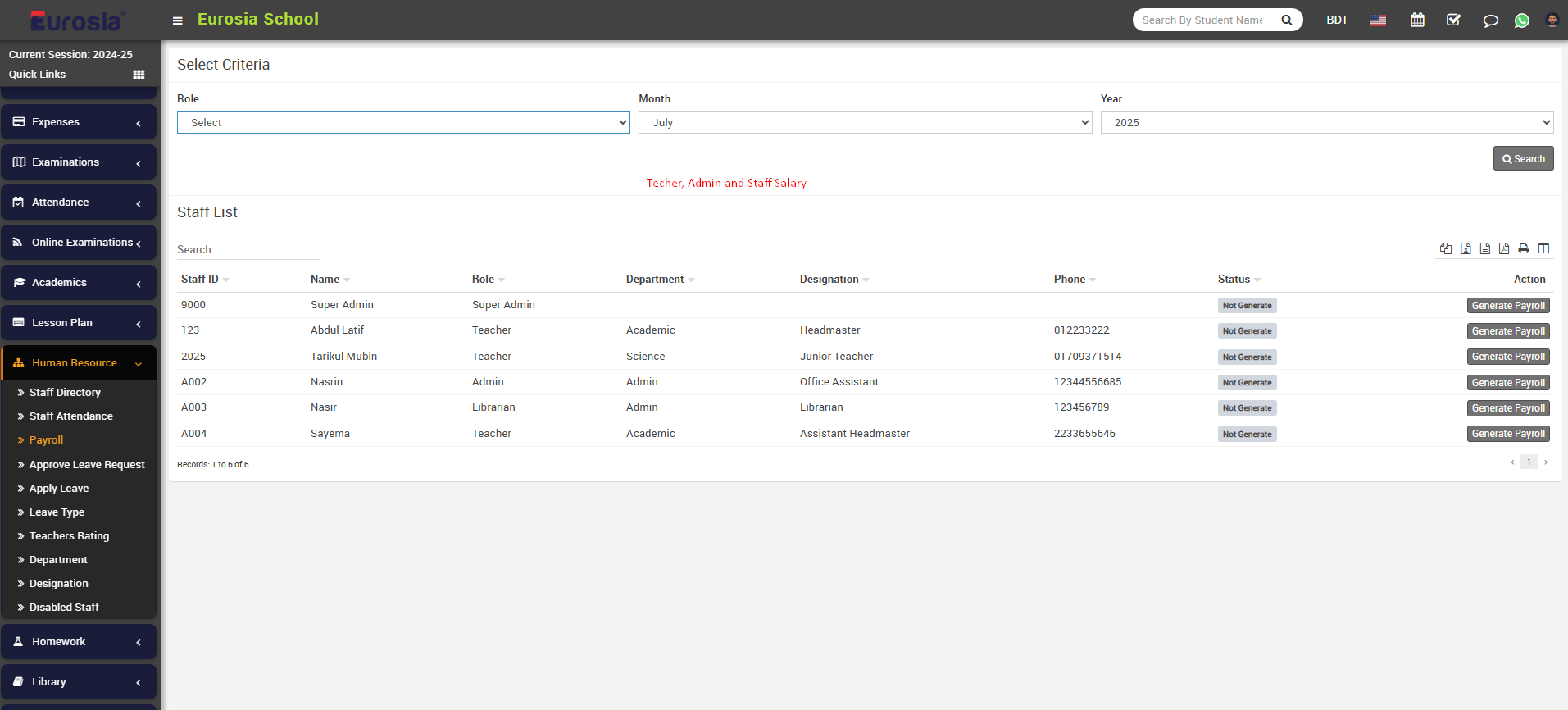1568x710 pixels.
Task: Open the WhatsApp icon in header
Action: [1522, 20]
